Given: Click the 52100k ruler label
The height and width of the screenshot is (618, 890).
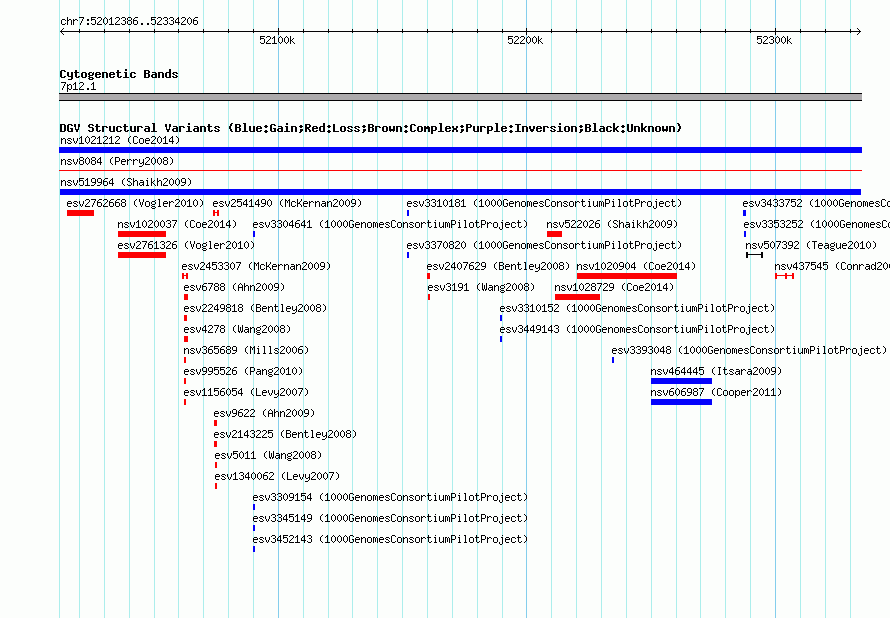Looking at the screenshot, I should click(277, 40).
